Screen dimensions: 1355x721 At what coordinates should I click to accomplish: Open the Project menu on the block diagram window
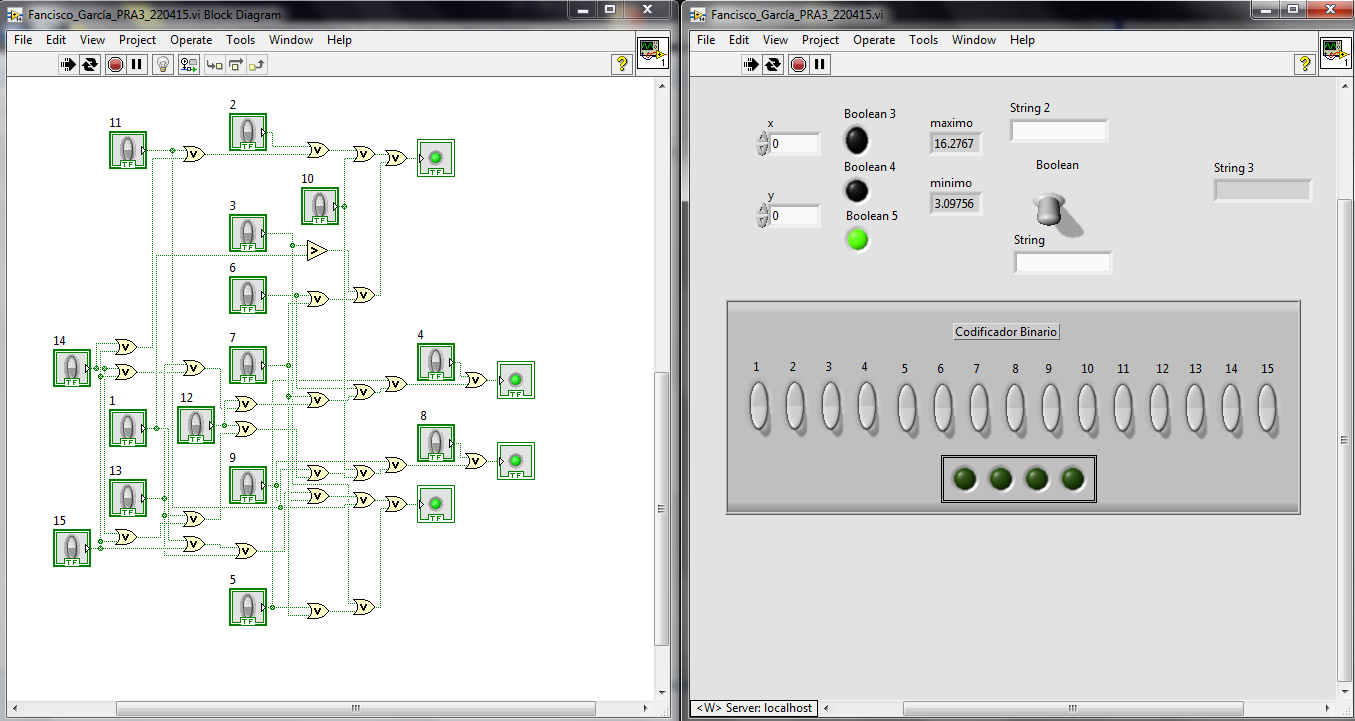[137, 40]
